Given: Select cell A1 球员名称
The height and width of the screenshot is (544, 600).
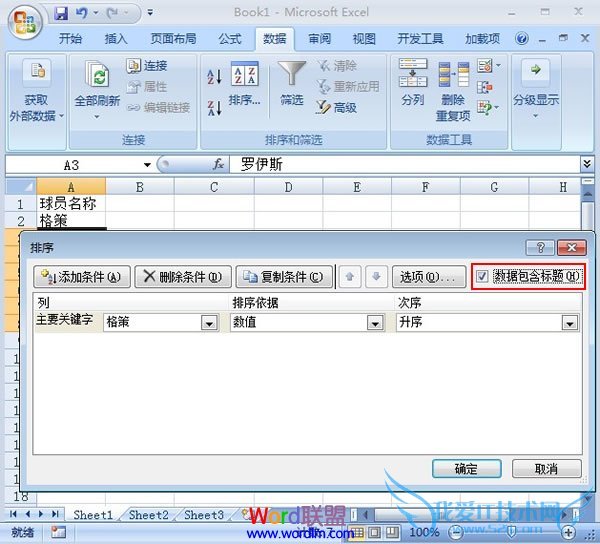Looking at the screenshot, I should click(x=71, y=204).
